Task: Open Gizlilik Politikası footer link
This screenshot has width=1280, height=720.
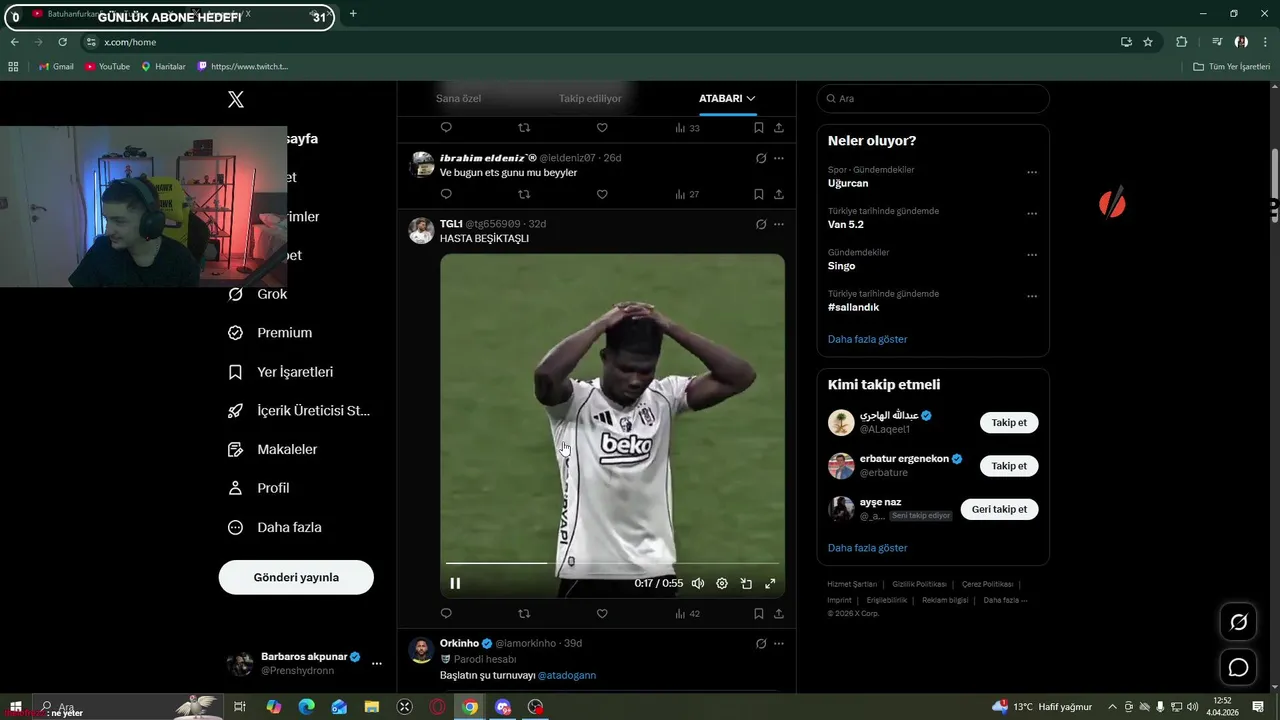Action: click(919, 584)
